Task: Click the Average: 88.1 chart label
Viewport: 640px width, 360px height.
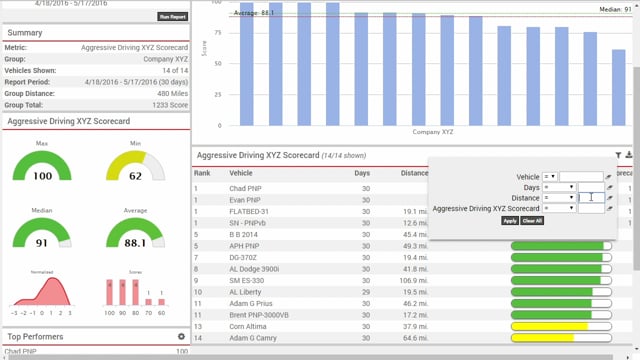Action: 253,13
